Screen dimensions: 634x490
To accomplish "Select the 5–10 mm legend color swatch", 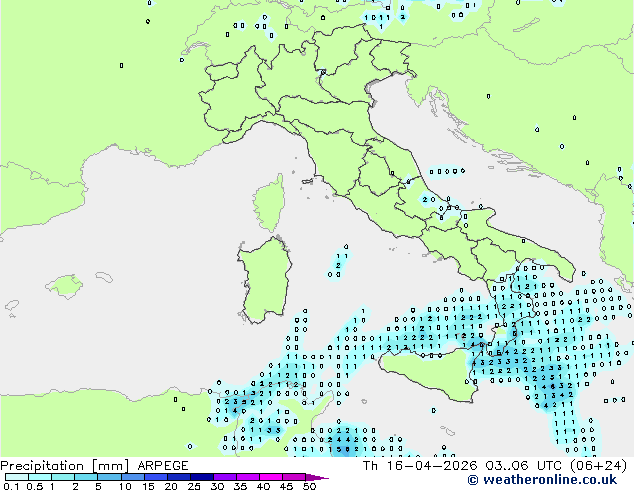I will click(x=109, y=477).
